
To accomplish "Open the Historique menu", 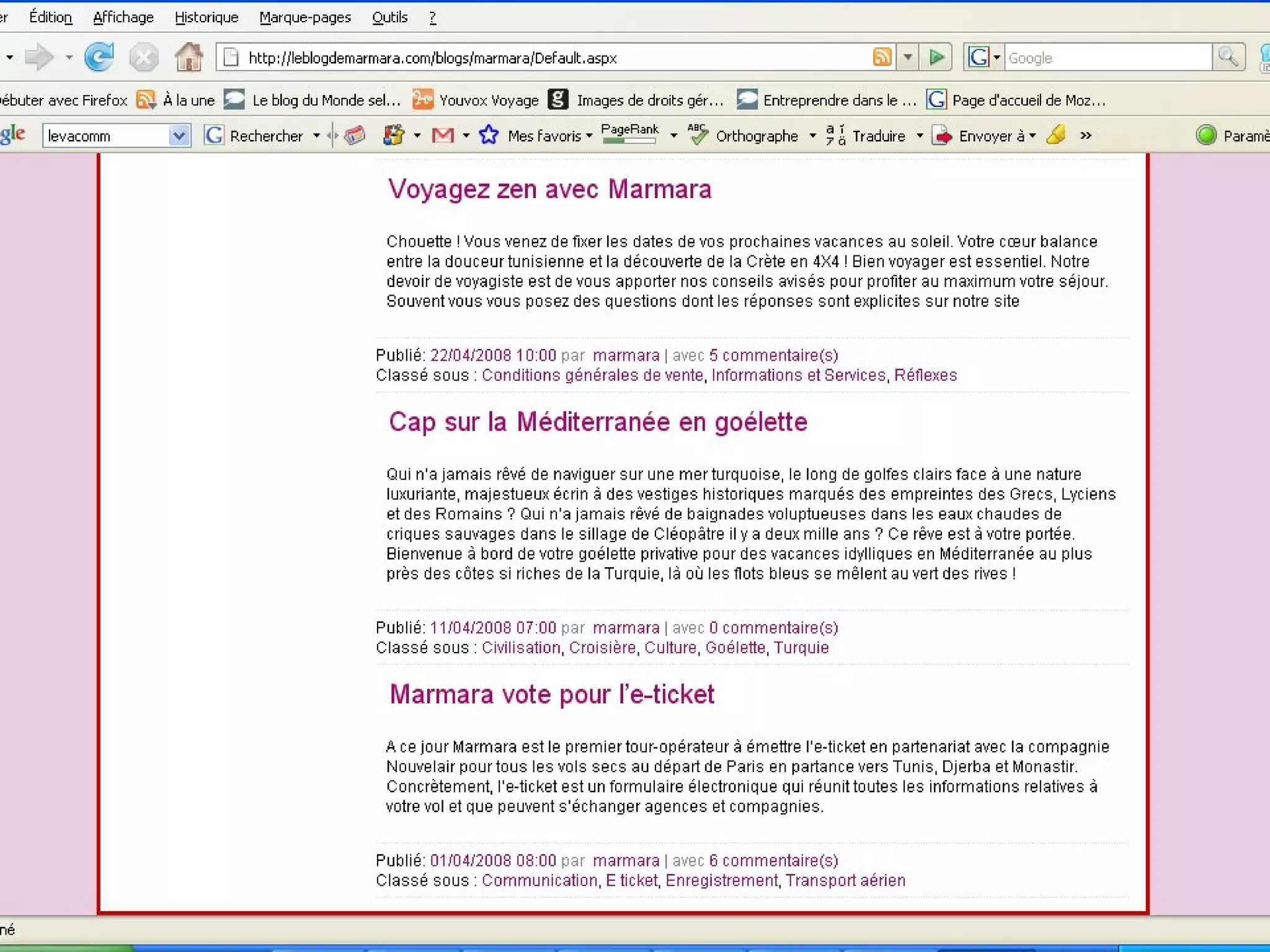I will (x=206, y=17).
